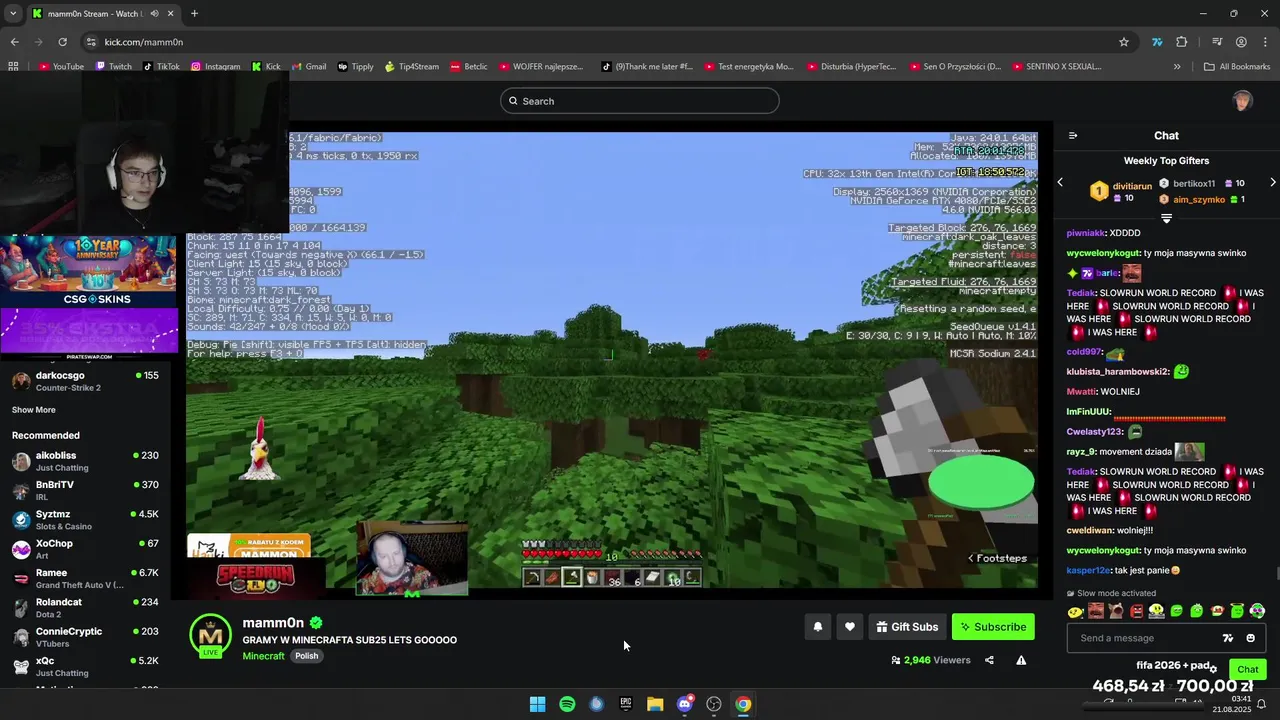Screen dimensions: 1280x720
Task: Open File Explorer from the taskbar
Action: (655, 704)
